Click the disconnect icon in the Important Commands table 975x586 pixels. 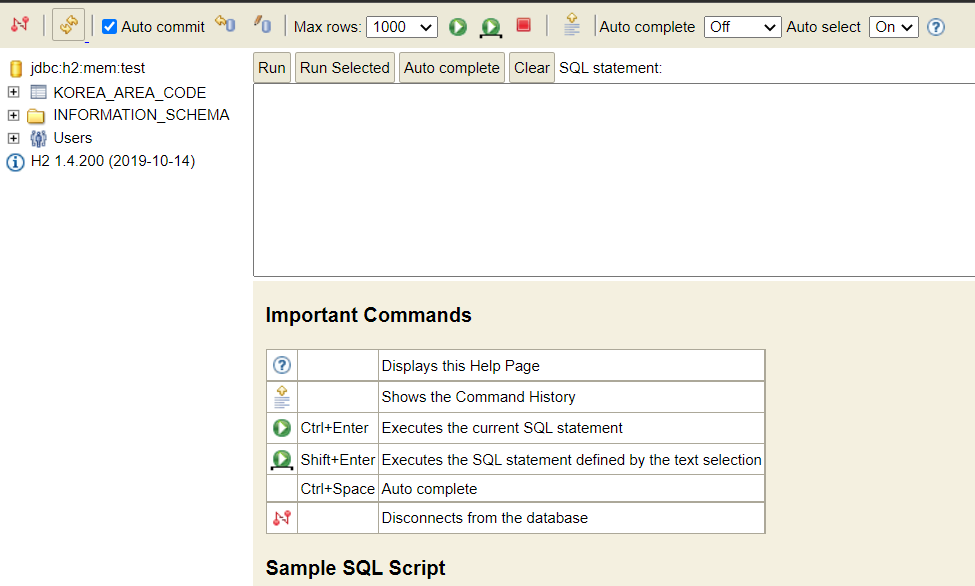click(282, 518)
